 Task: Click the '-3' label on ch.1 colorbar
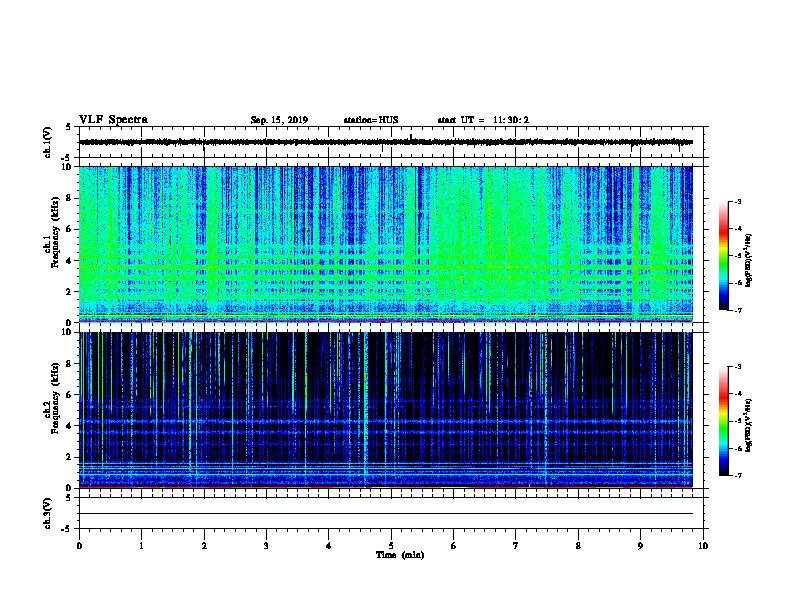(738, 201)
